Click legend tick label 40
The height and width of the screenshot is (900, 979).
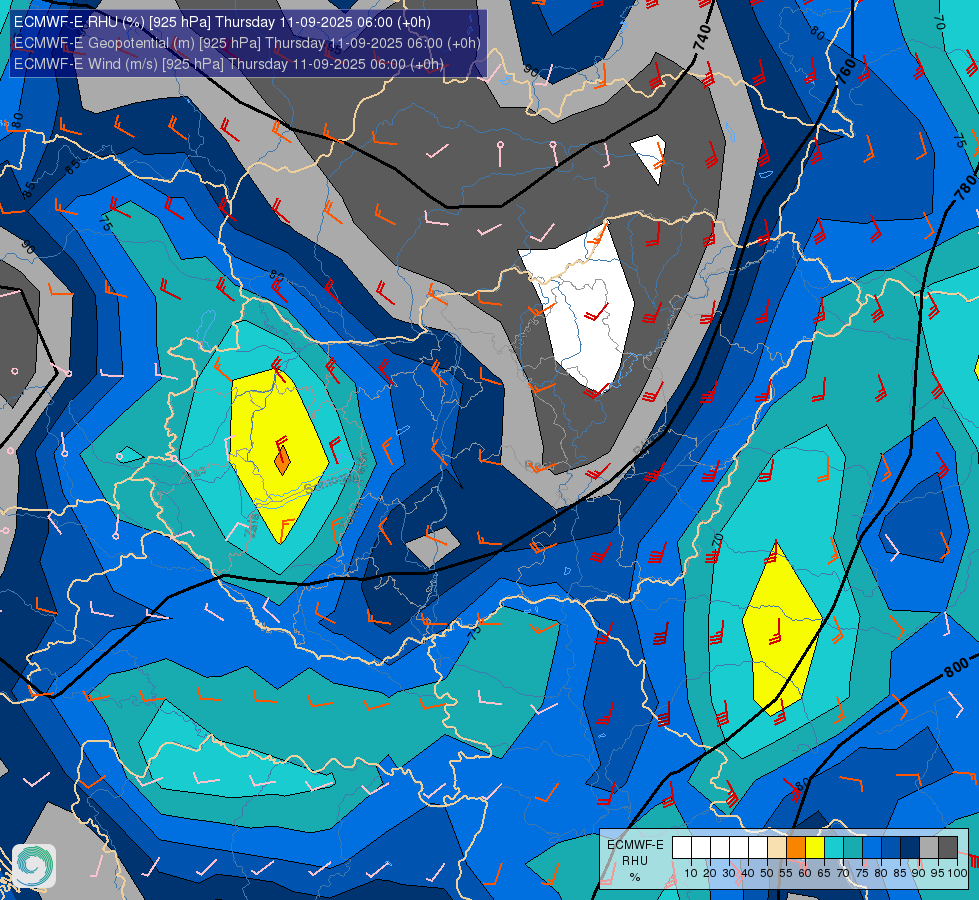tap(748, 873)
